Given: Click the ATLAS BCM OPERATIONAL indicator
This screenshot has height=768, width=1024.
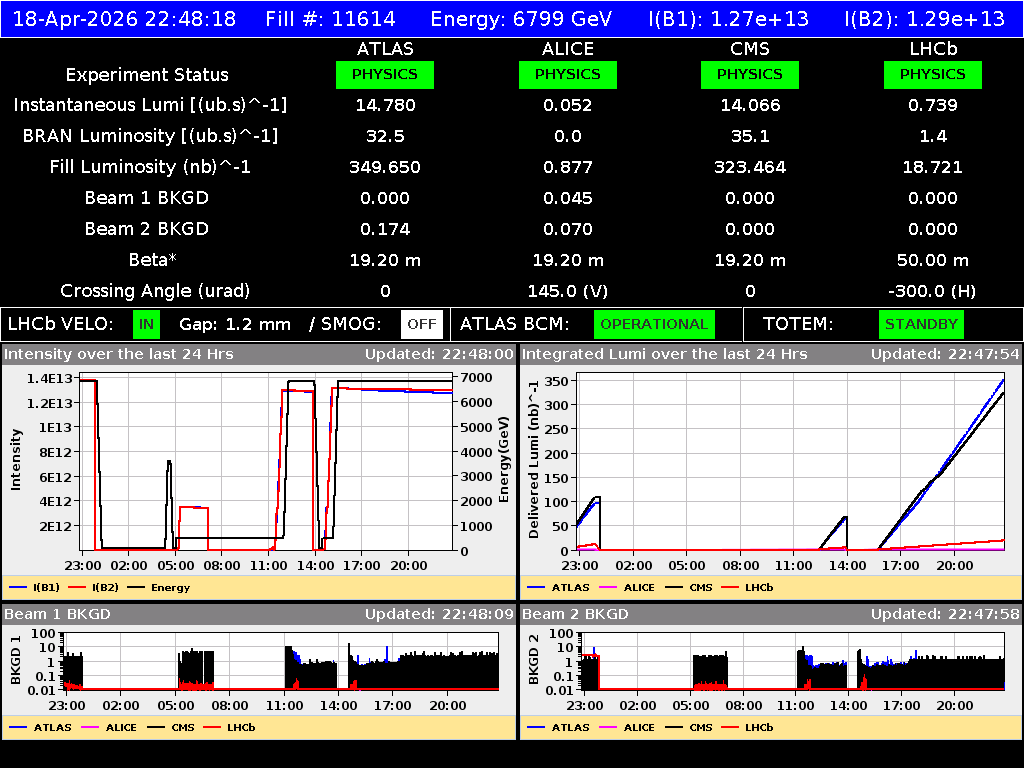Looking at the screenshot, I should point(654,324).
